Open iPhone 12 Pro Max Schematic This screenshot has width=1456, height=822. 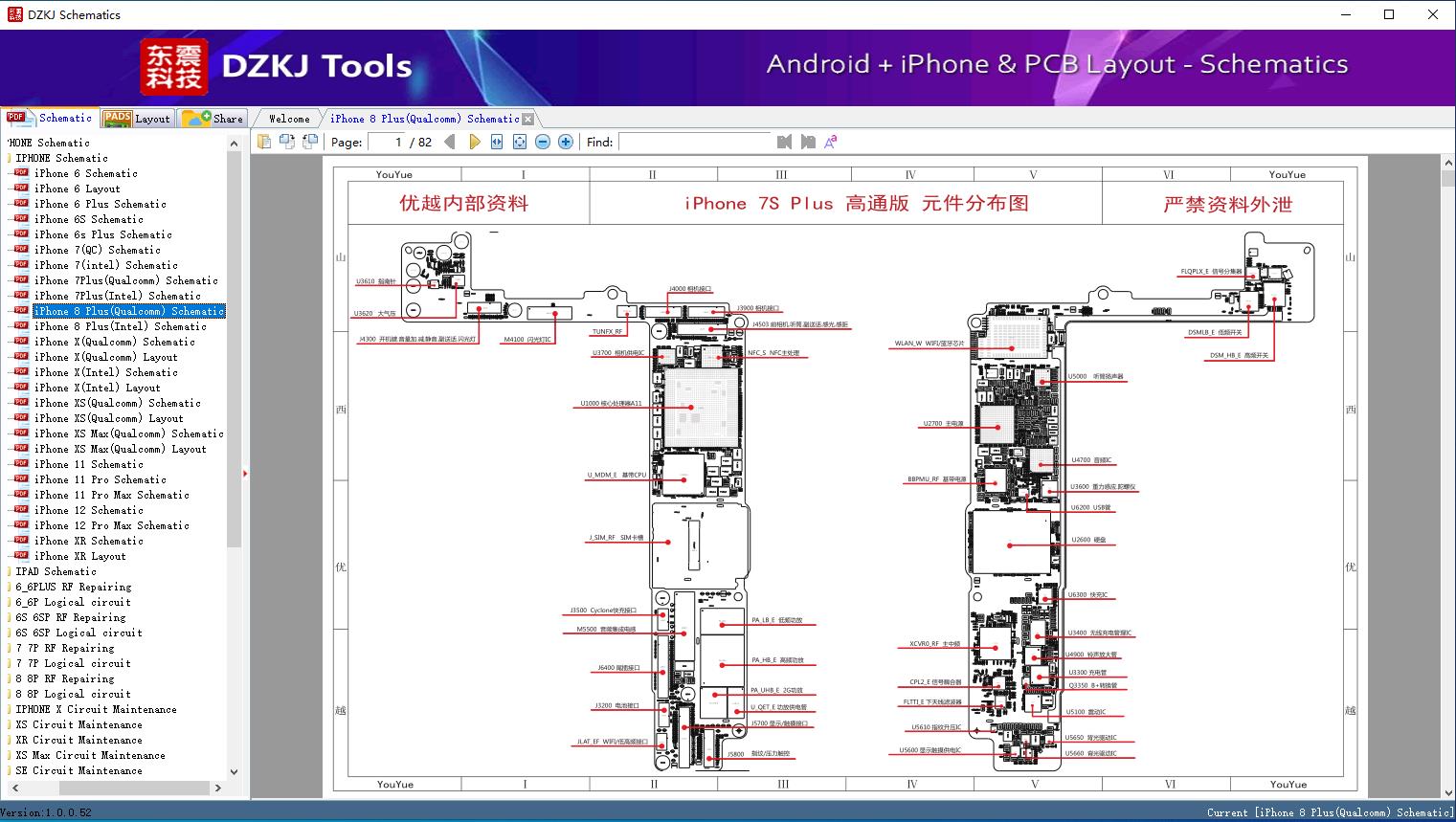(x=111, y=525)
